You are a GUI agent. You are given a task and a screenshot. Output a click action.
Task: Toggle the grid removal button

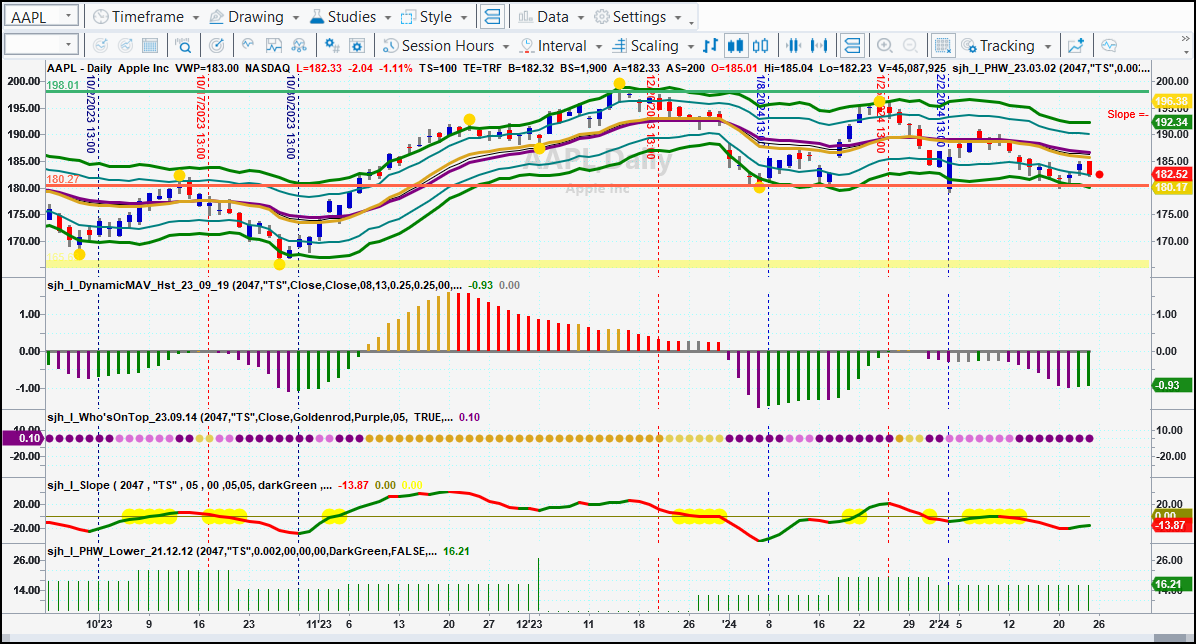coord(943,46)
